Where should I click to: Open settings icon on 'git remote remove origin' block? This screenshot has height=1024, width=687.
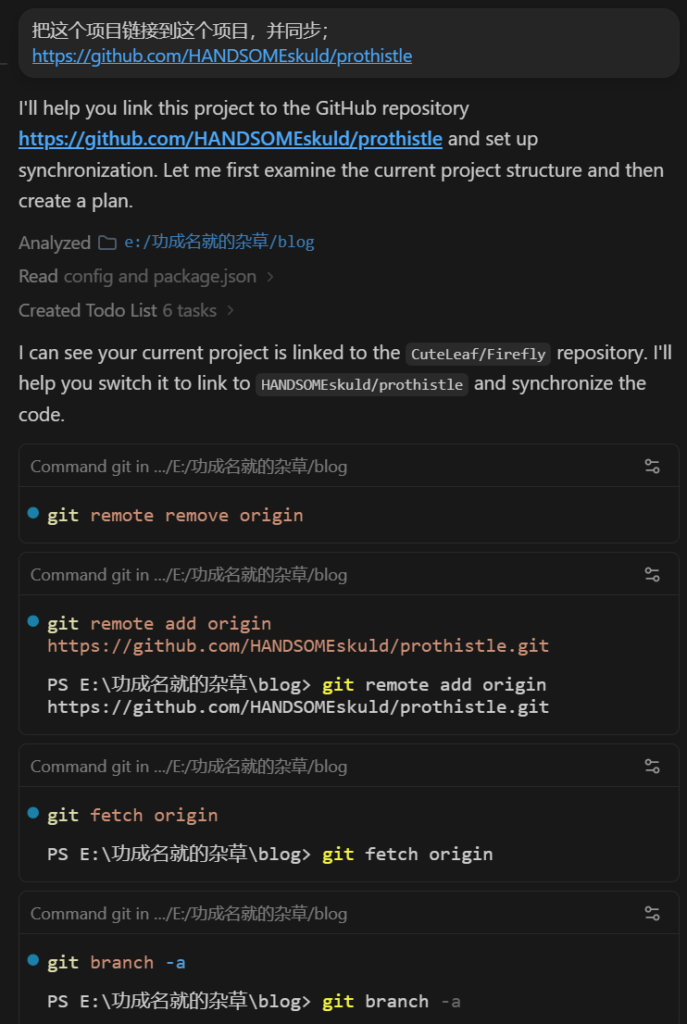coord(652,466)
